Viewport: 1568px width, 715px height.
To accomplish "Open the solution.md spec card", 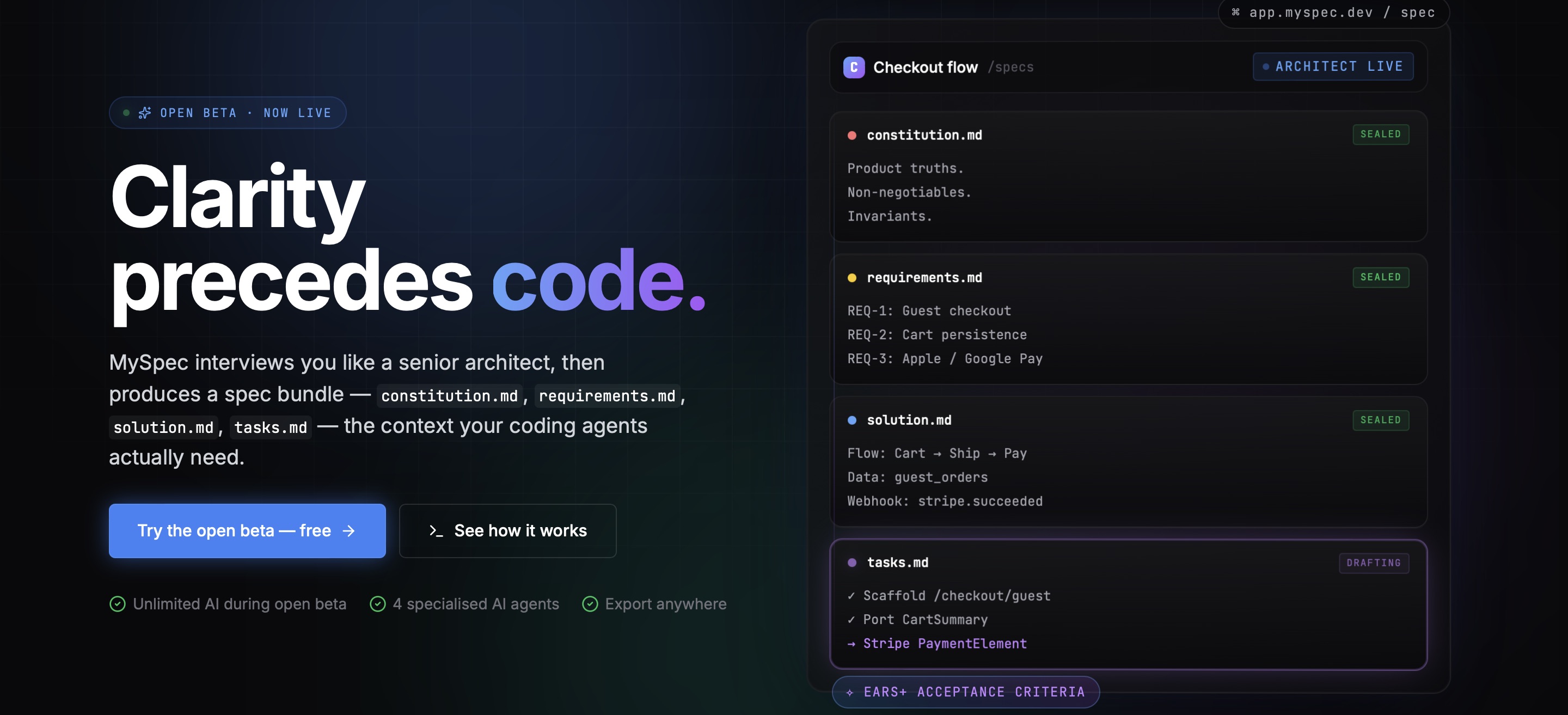I will pyautogui.click(x=1129, y=462).
